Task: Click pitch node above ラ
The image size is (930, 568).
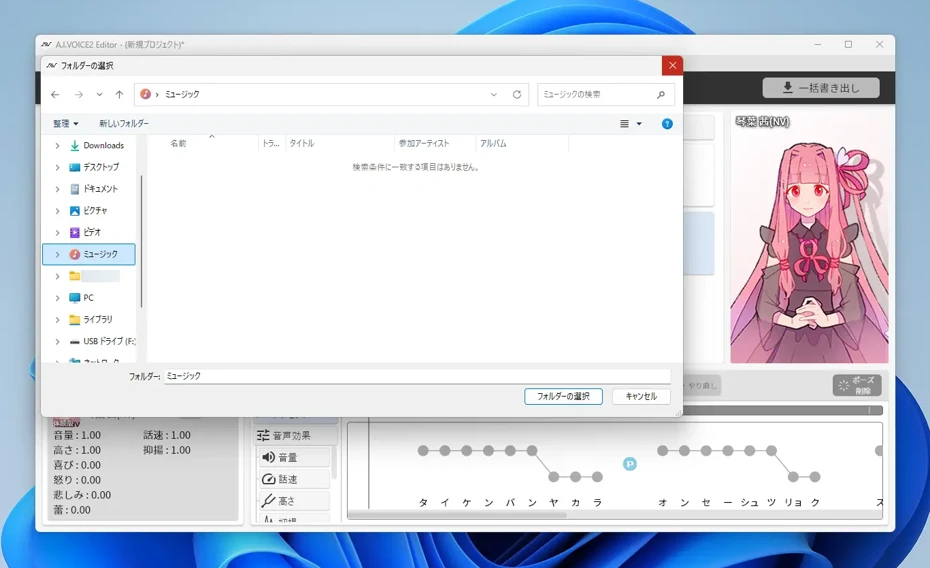Action: tap(597, 477)
